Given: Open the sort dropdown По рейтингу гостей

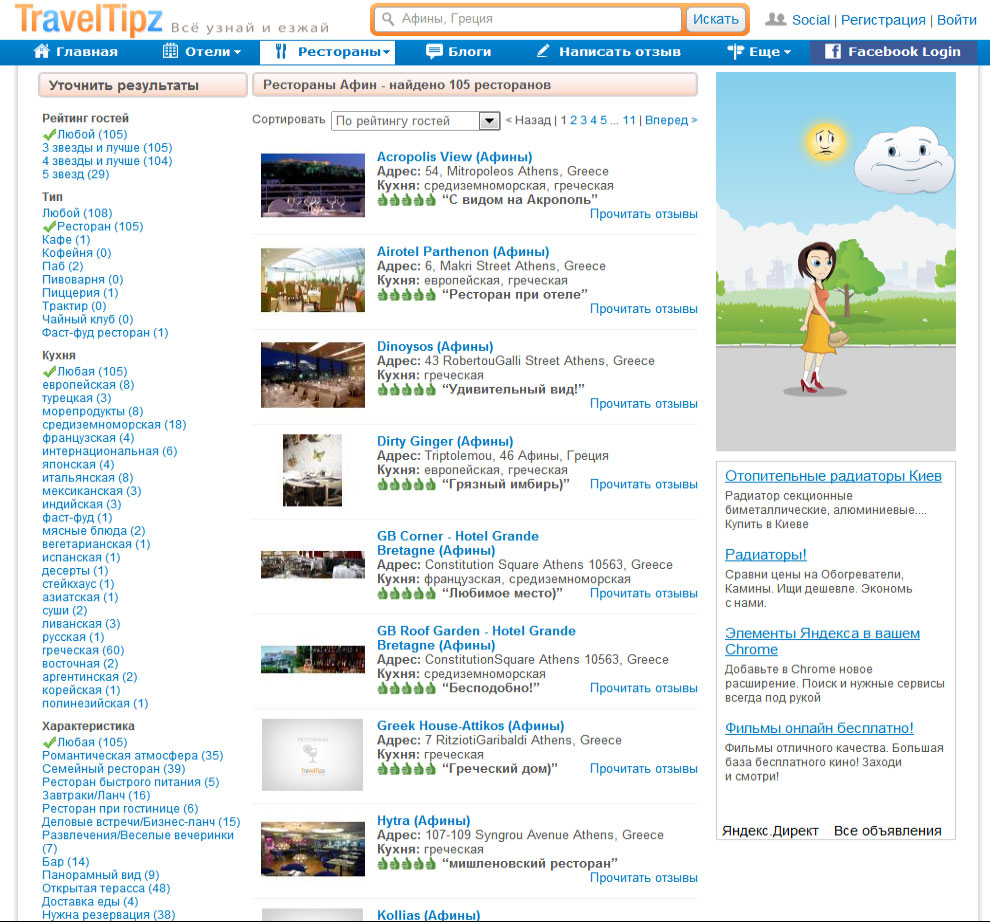Looking at the screenshot, I should (415, 121).
